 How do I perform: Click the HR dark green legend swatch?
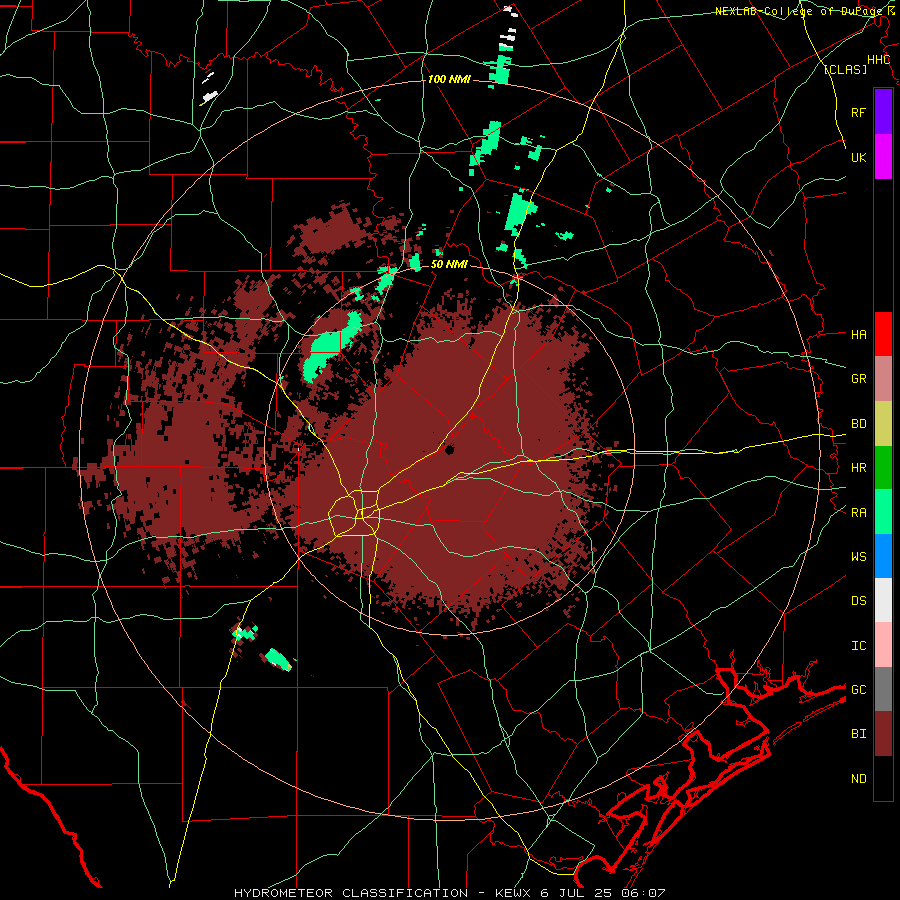pos(883,468)
